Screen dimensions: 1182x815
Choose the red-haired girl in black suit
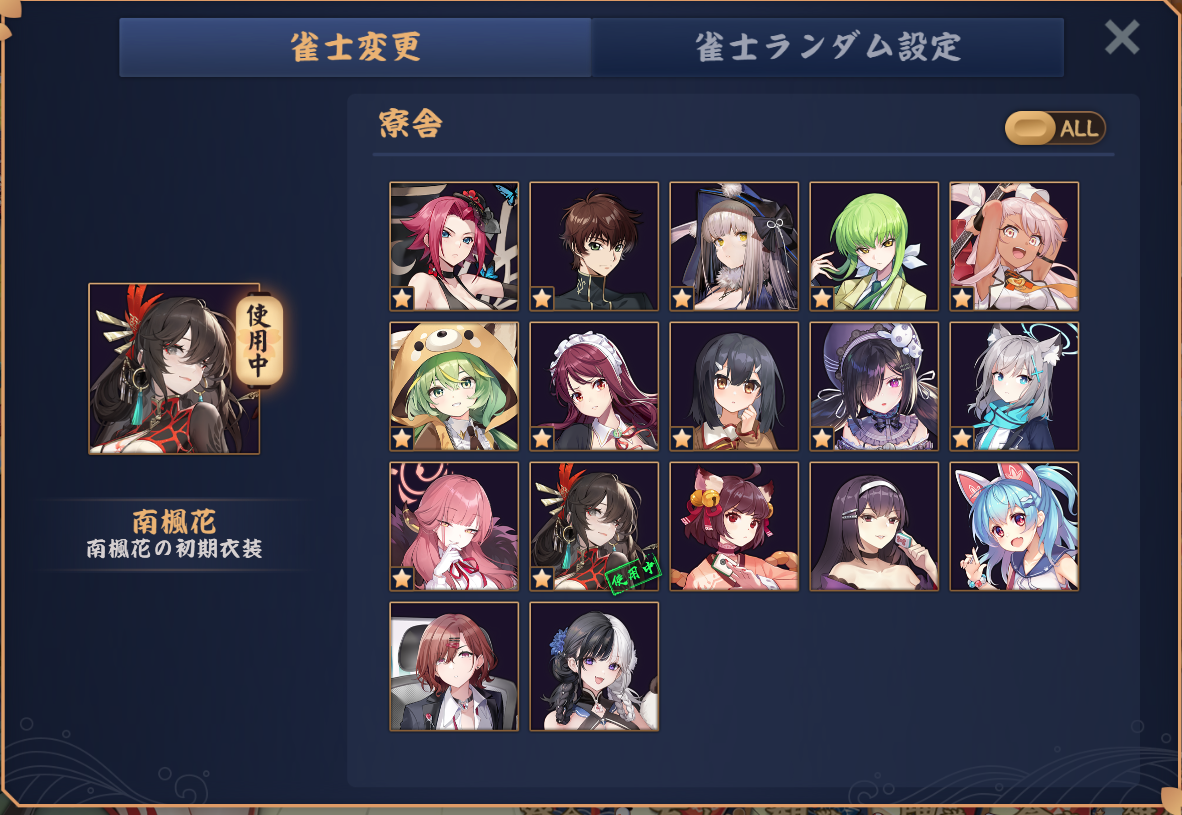point(454,666)
